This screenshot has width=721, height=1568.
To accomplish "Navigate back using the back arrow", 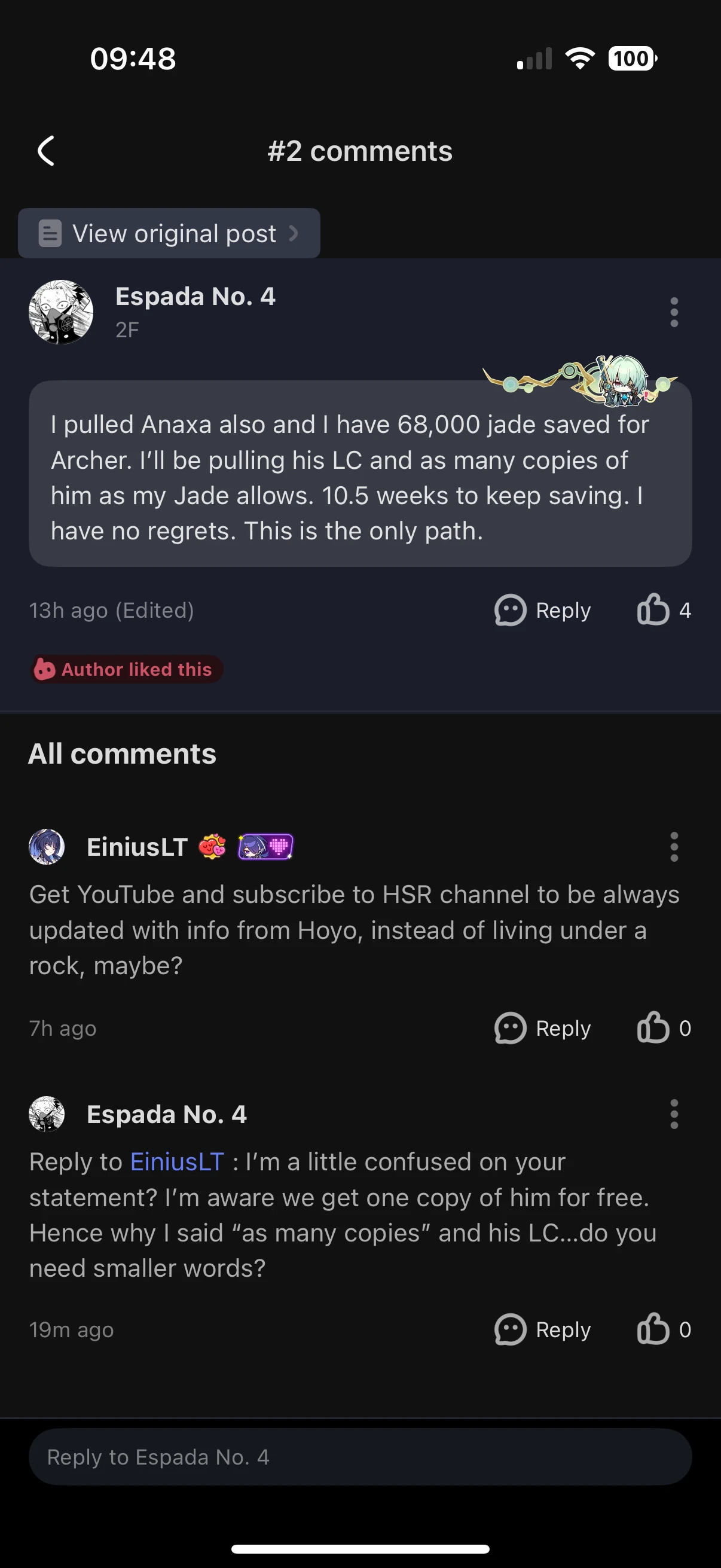I will [x=45, y=151].
